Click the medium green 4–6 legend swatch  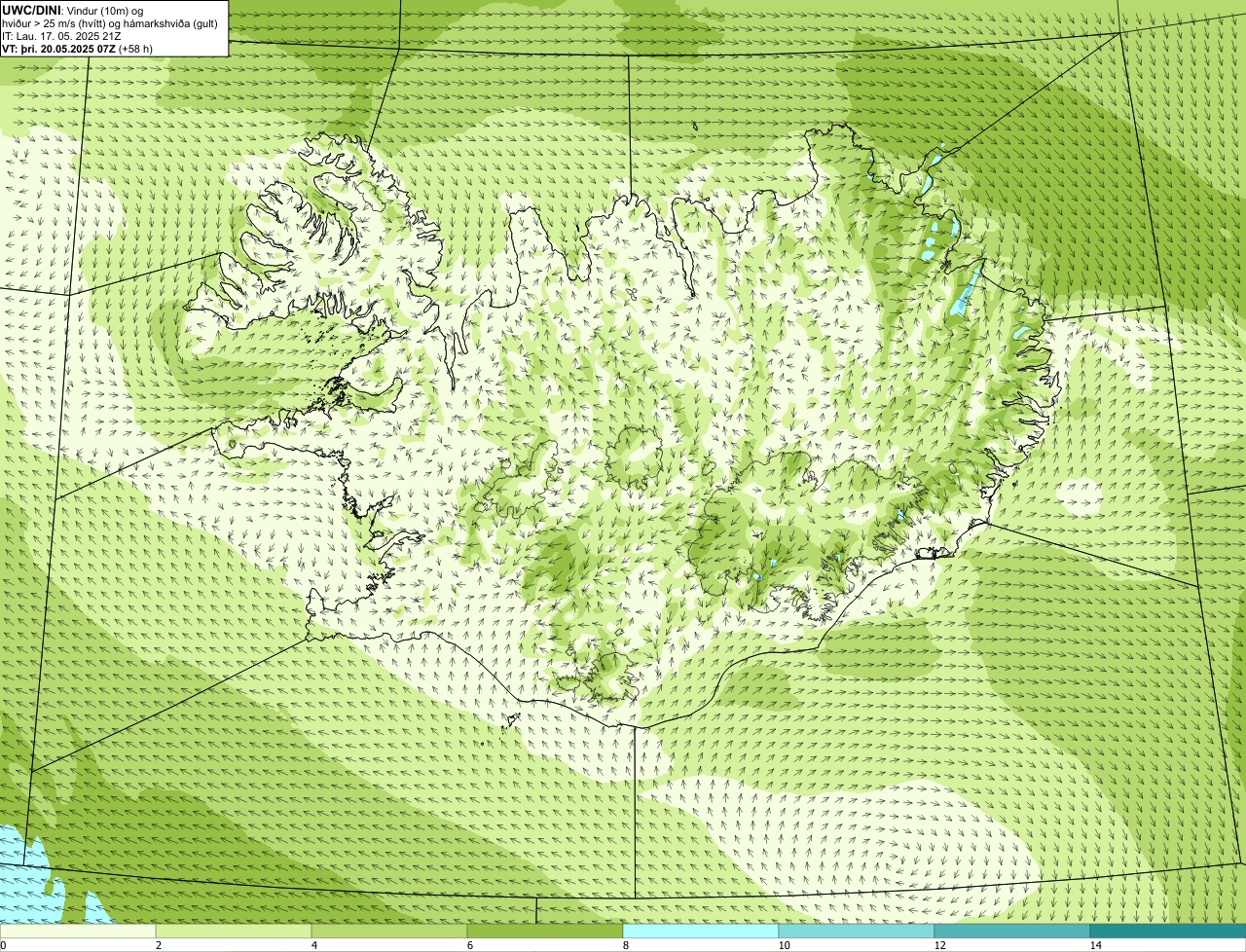pyautogui.click(x=389, y=931)
